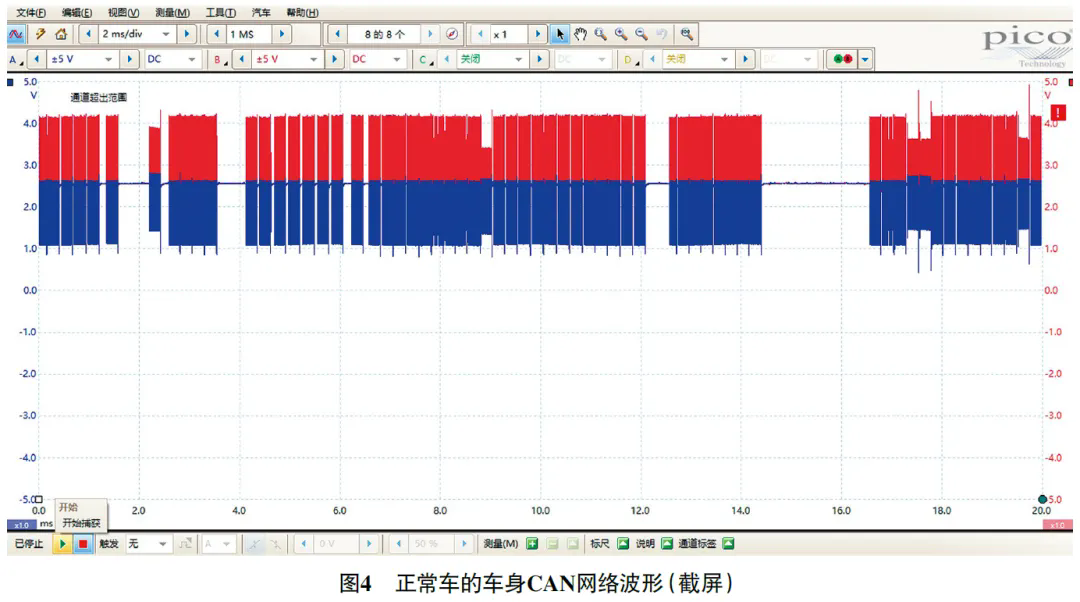Decrease sample count left of 1 MS
Viewport: 1080px width, 602px height.
click(217, 34)
